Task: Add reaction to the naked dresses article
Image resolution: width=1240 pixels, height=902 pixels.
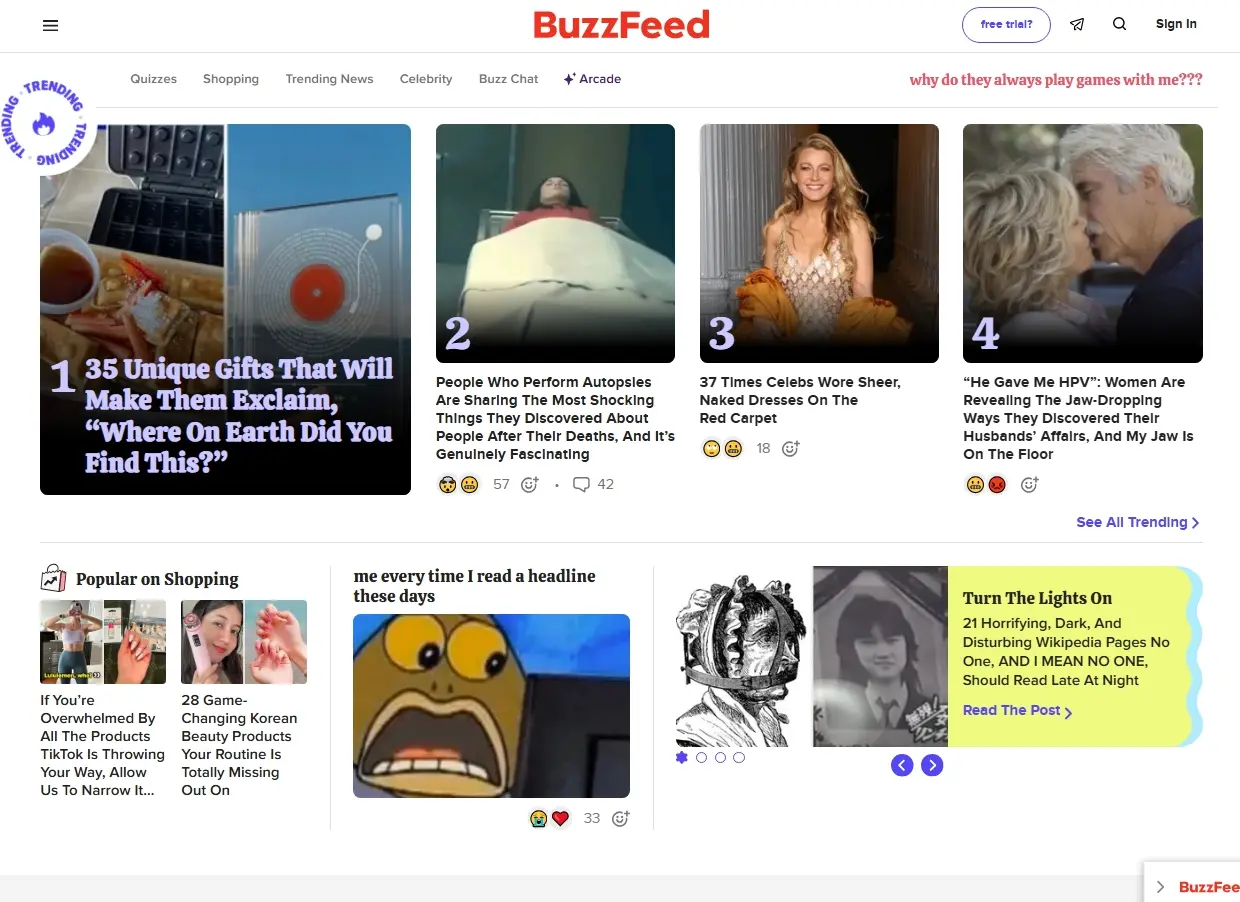Action: (791, 448)
